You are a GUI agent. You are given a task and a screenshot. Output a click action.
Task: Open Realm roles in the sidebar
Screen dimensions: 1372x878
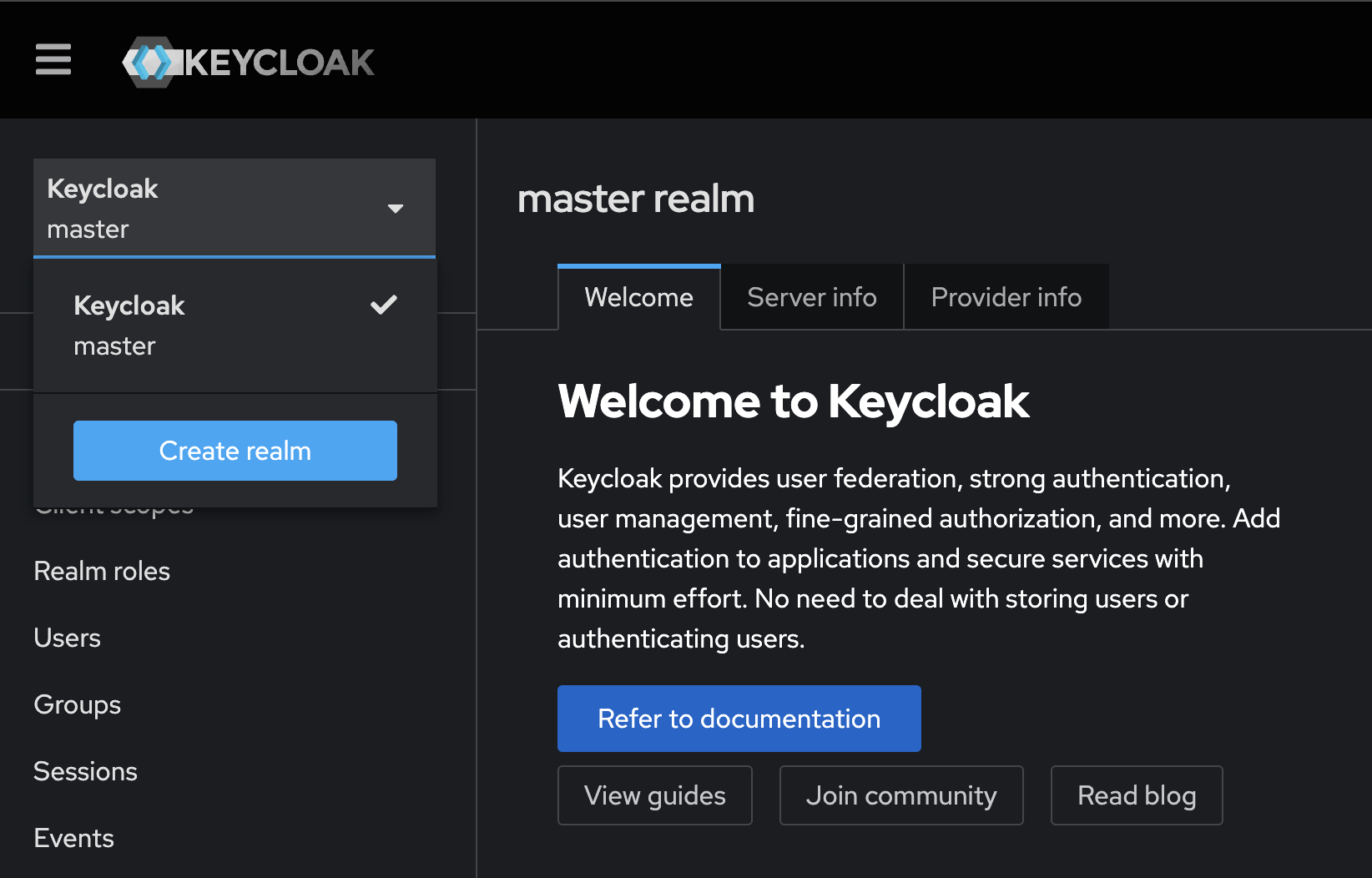click(102, 571)
